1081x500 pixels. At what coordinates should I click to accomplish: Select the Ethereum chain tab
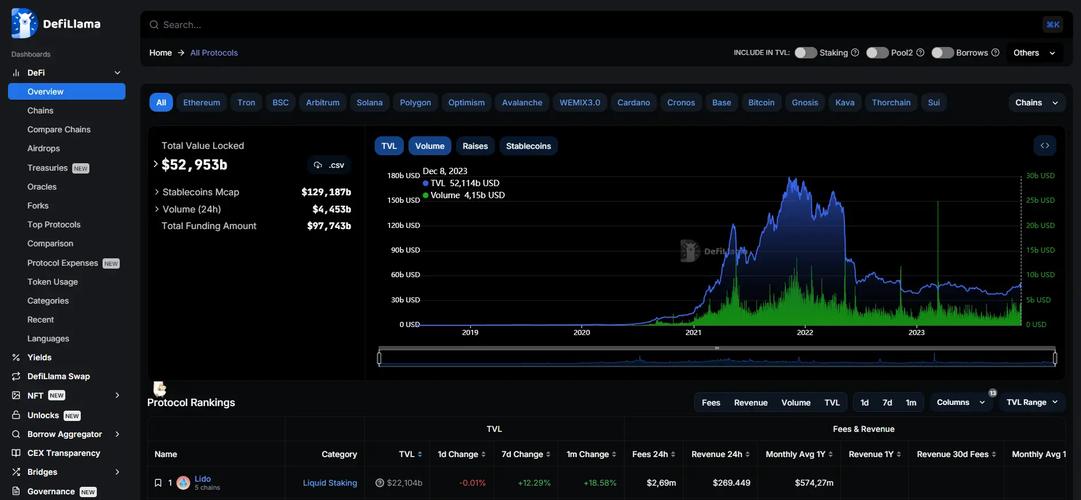[201, 102]
